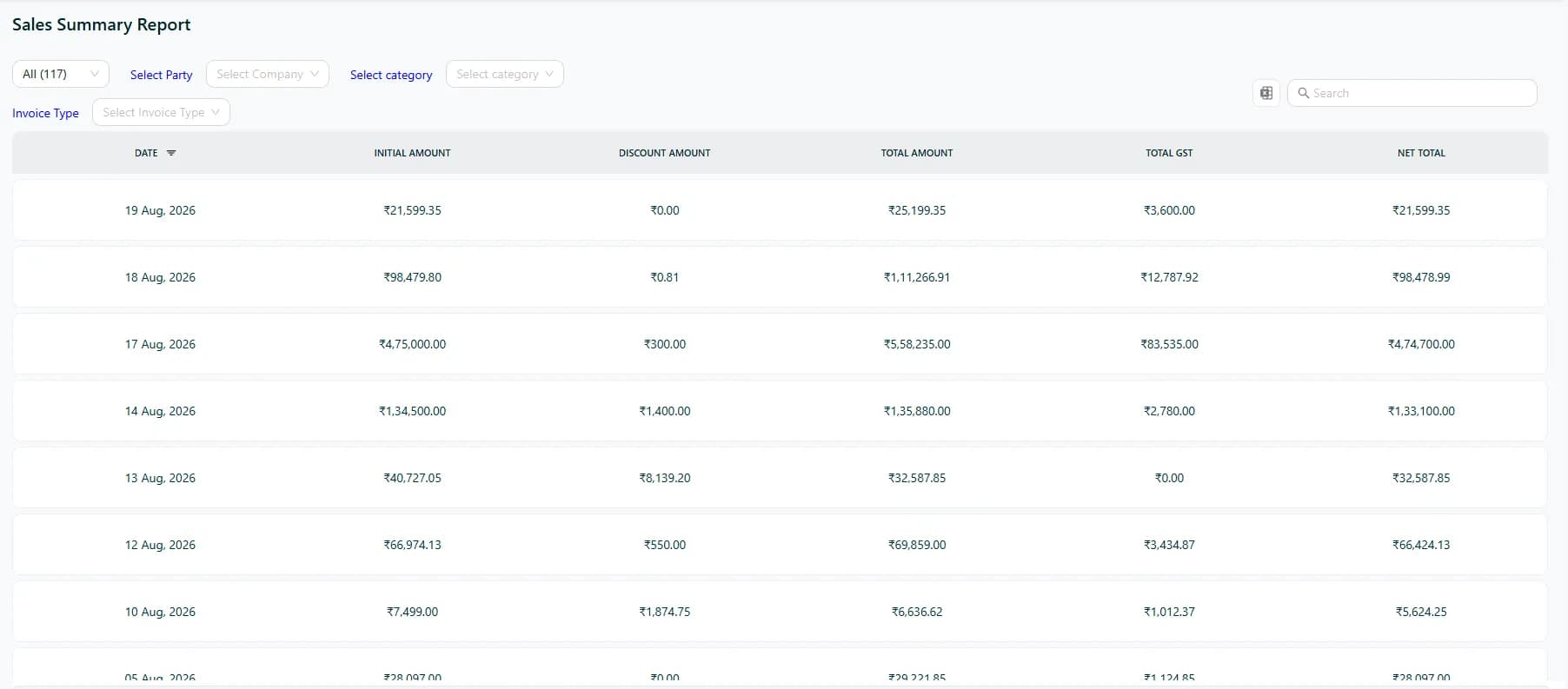Viewport: 1568px width, 689px height.
Task: Click total GST ₹83,535.00
Action: click(x=1169, y=344)
